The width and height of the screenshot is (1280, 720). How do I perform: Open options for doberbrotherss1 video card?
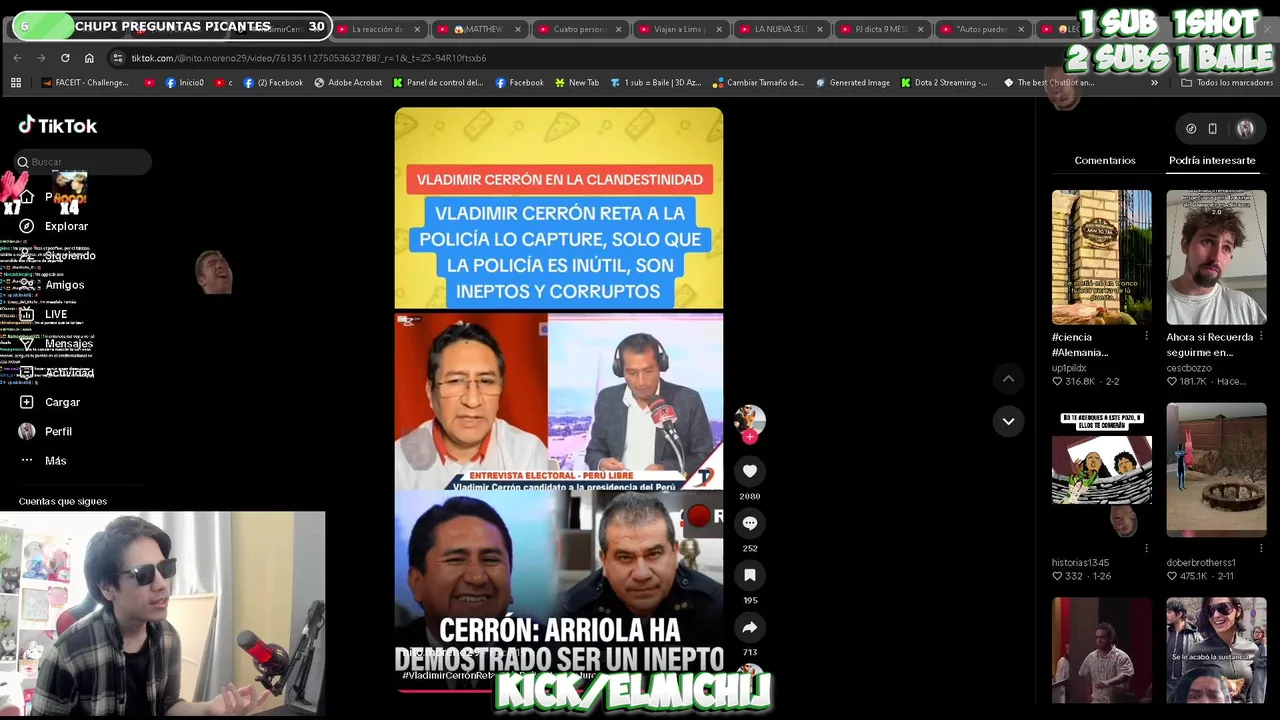(x=1261, y=548)
